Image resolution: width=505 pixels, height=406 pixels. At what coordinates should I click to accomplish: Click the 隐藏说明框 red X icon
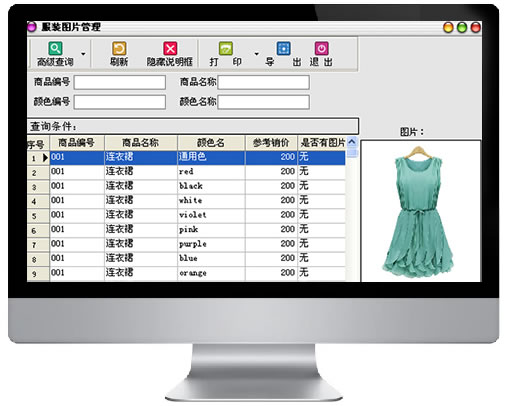pos(170,49)
